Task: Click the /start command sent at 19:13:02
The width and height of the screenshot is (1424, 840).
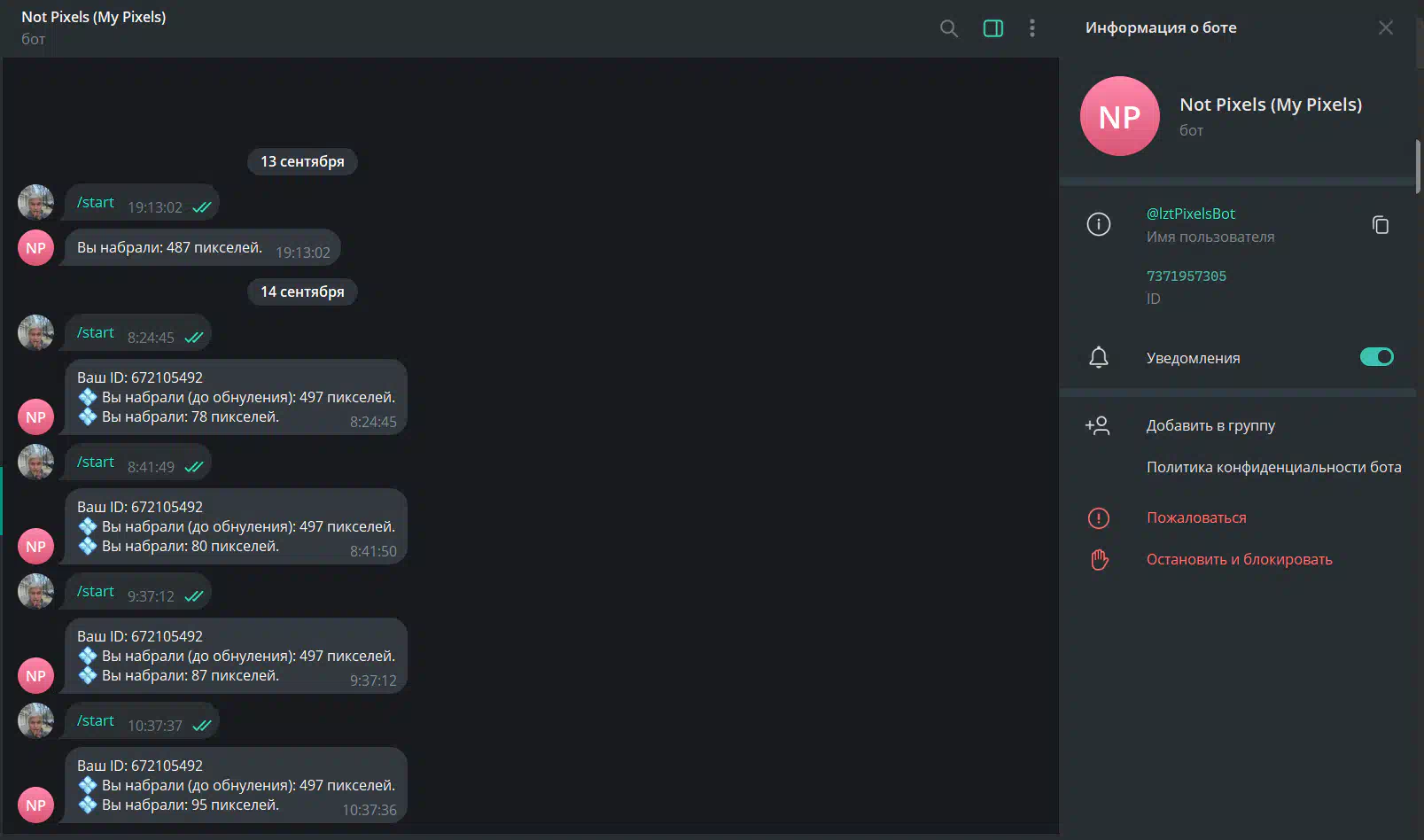Action: coord(96,203)
